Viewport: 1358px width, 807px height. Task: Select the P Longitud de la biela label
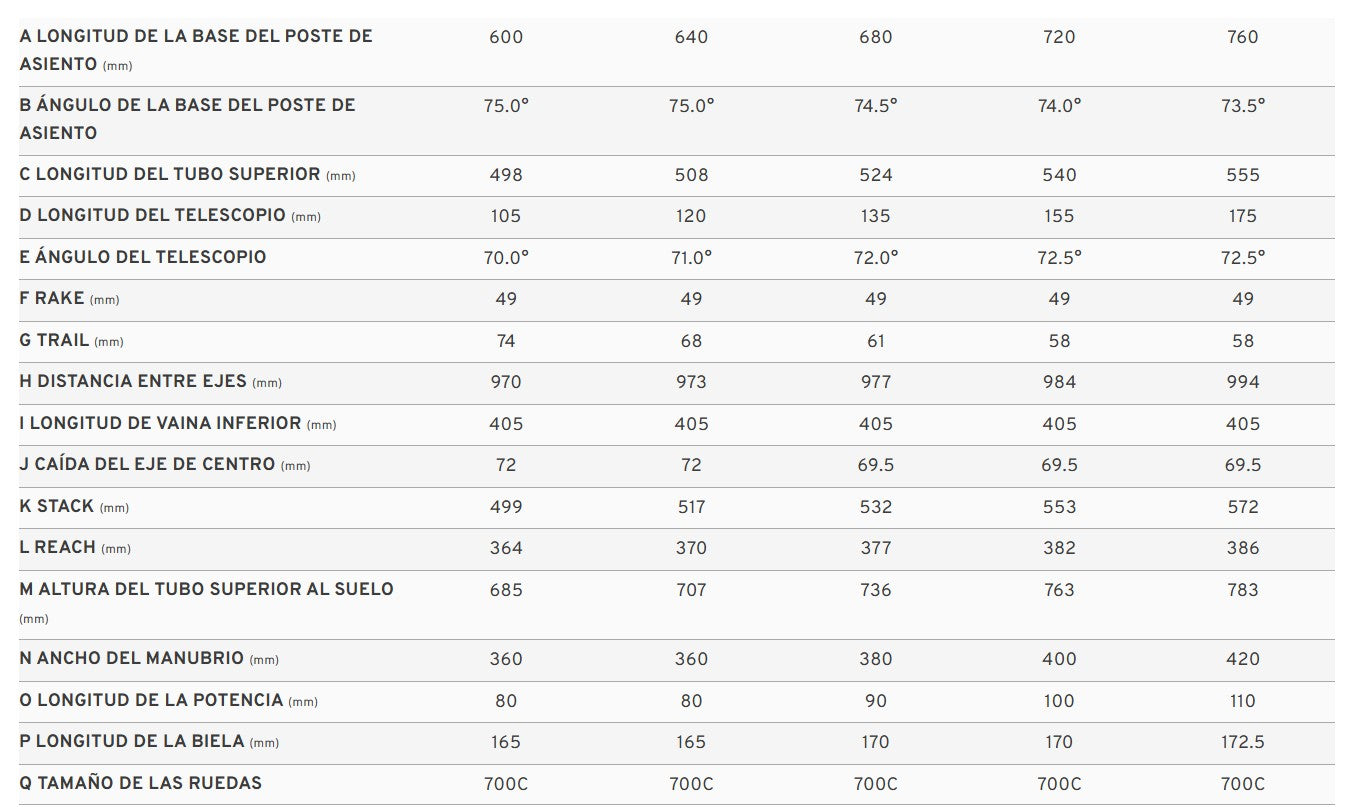click(x=149, y=741)
